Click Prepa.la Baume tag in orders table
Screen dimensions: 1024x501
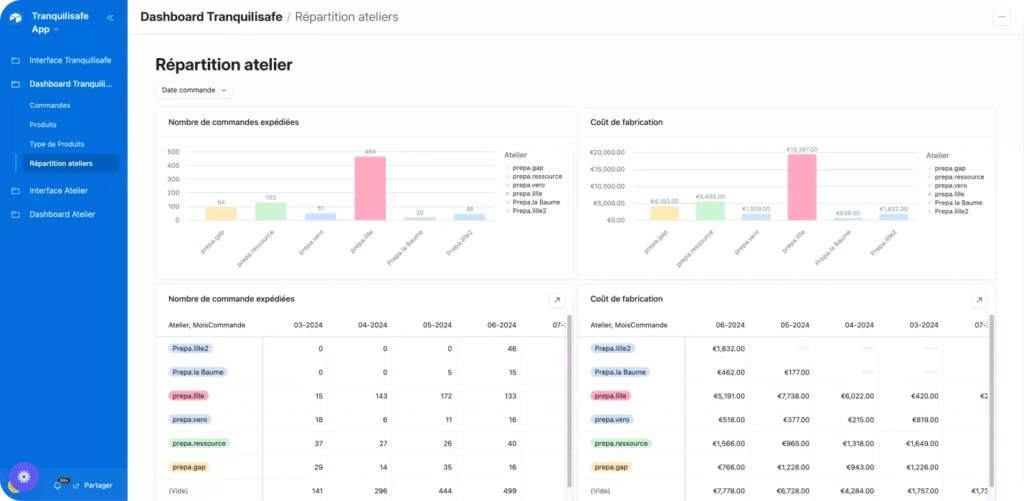(x=198, y=372)
